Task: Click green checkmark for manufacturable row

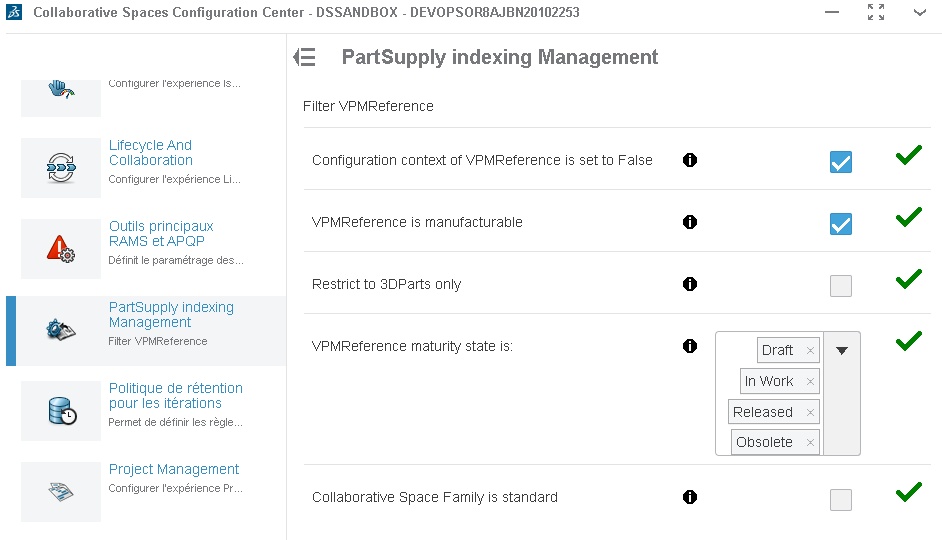Action: pos(908,217)
